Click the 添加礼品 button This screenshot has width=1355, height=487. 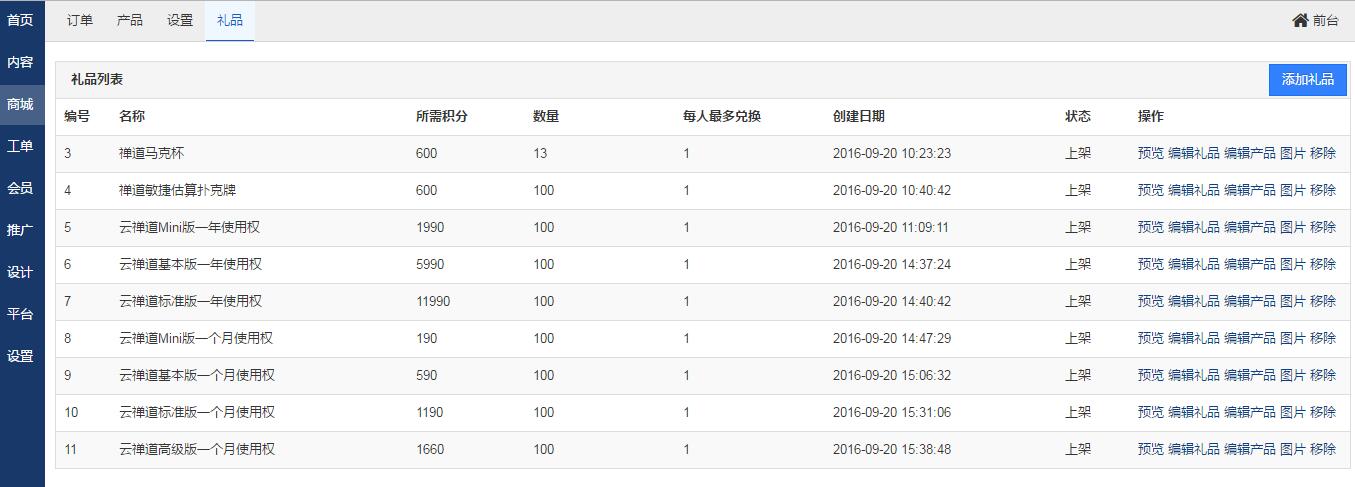(1307, 80)
